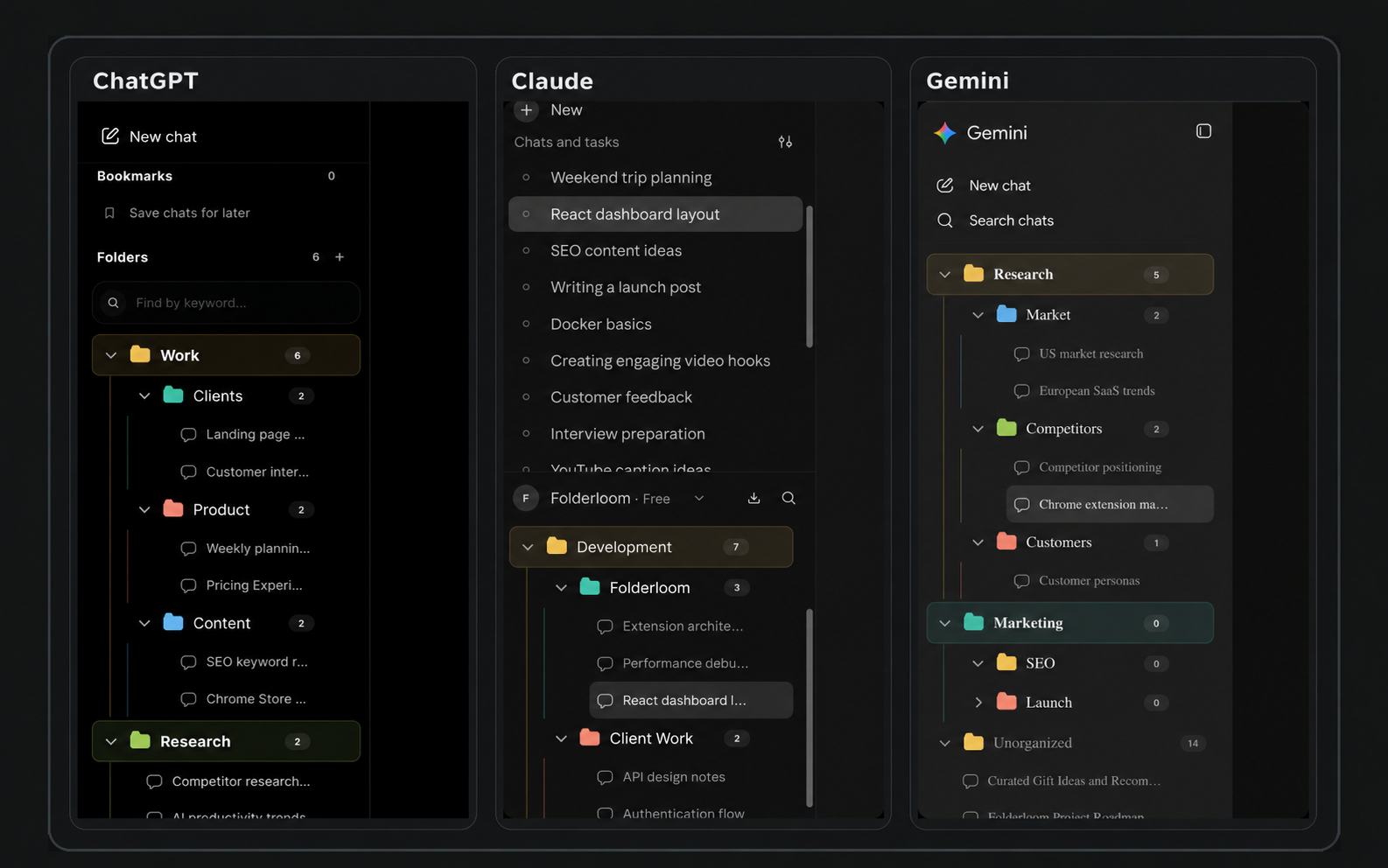The height and width of the screenshot is (868, 1388).
Task: Start a New chat in ChatGPT
Action: point(163,136)
